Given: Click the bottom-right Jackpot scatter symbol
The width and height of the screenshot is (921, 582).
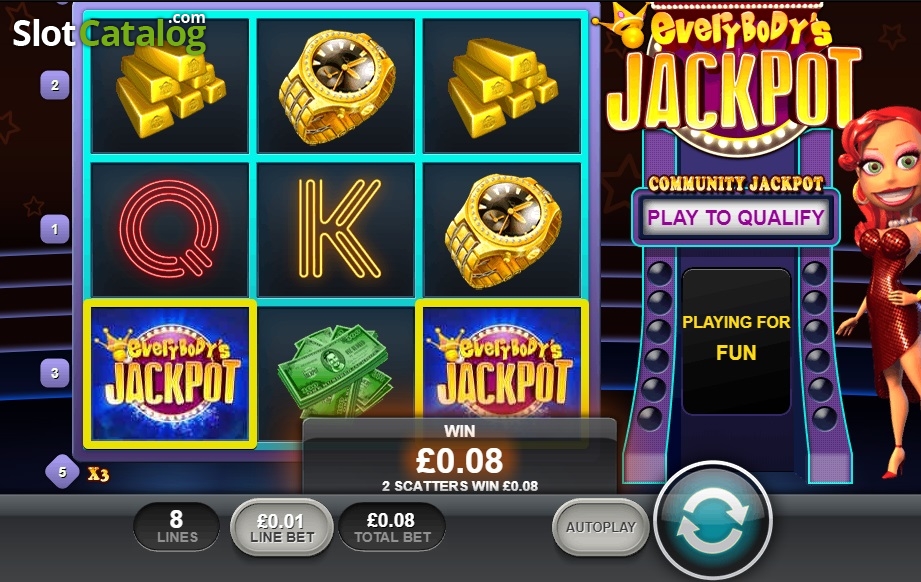Looking at the screenshot, I should click(502, 374).
